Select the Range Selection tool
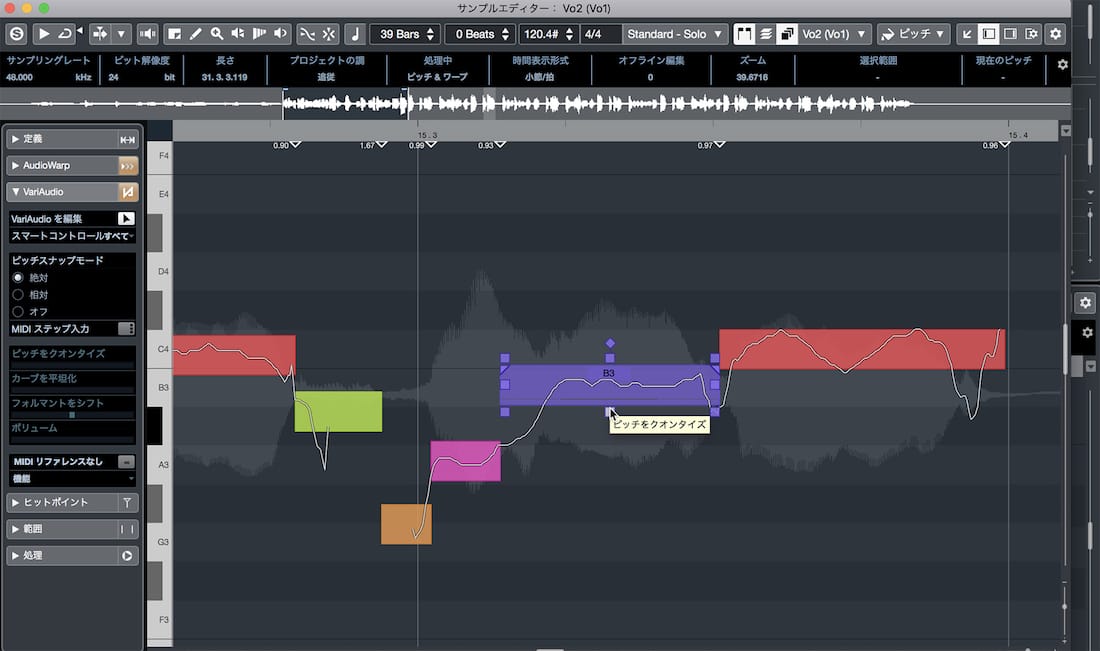The width and height of the screenshot is (1100, 651). 175,34
